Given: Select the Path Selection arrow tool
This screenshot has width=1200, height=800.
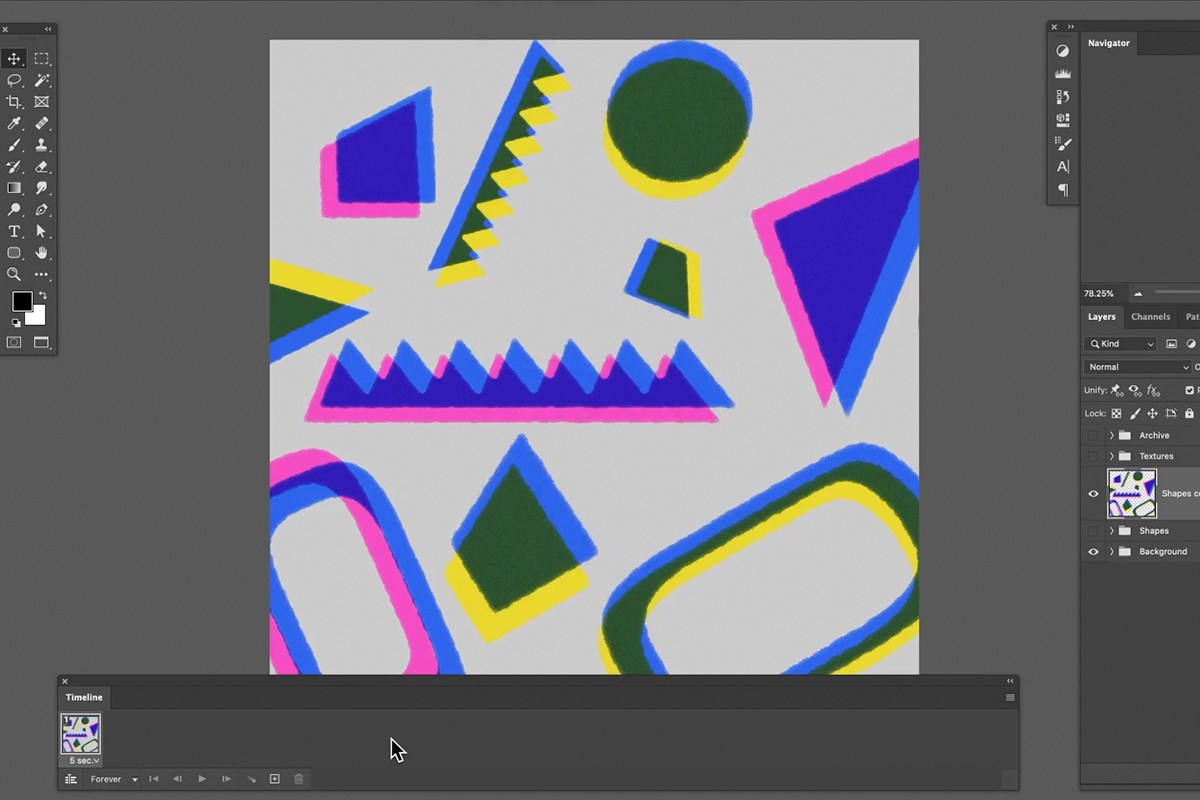Looking at the screenshot, I should [x=42, y=231].
